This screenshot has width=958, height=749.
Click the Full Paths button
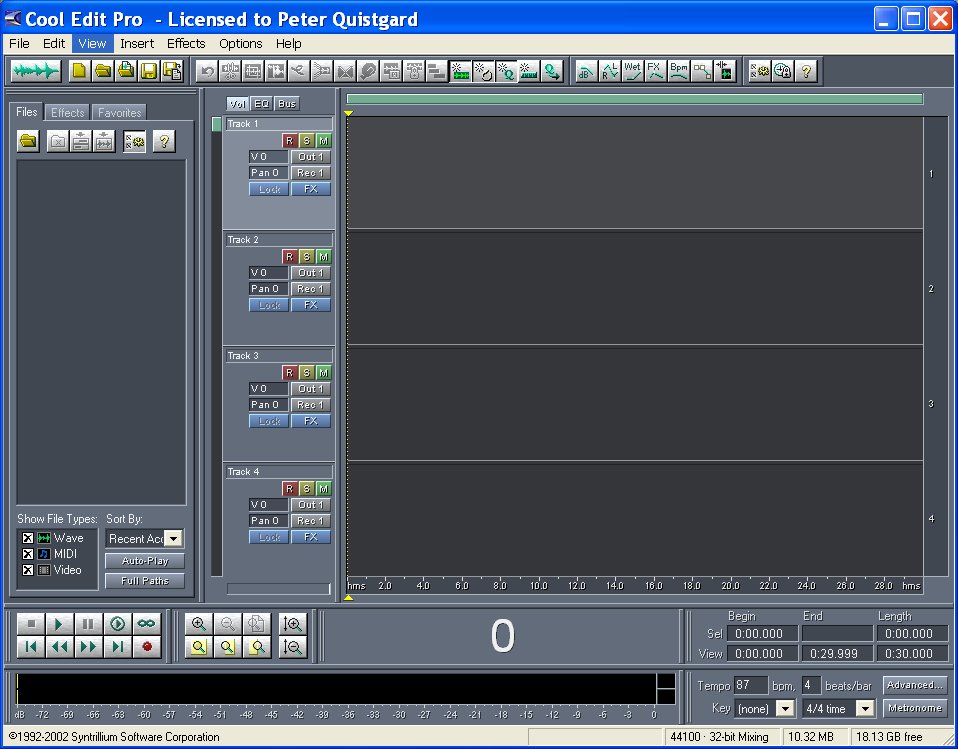[x=145, y=581]
